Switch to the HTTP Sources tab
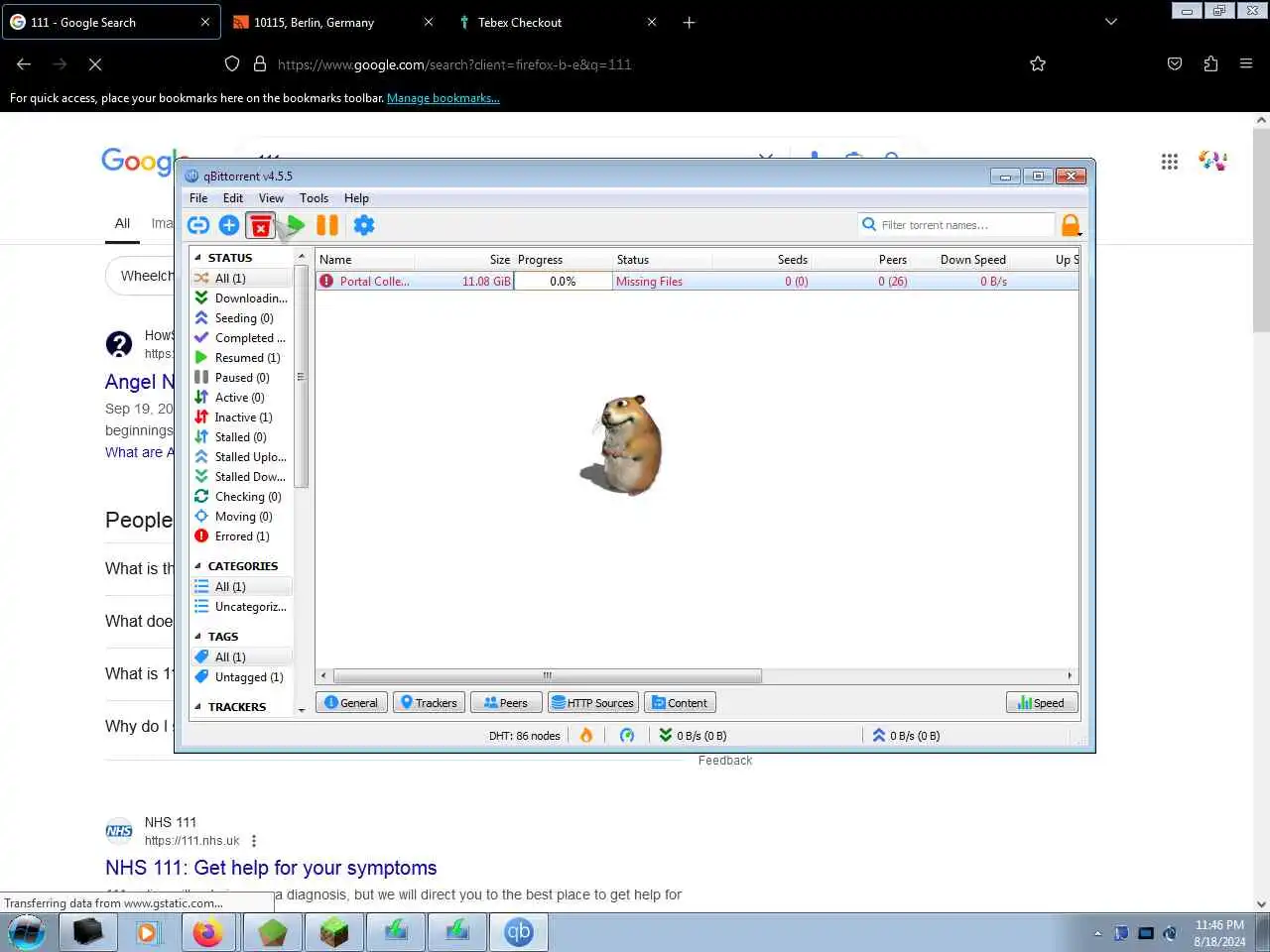This screenshot has width=1270, height=952. coord(593,703)
